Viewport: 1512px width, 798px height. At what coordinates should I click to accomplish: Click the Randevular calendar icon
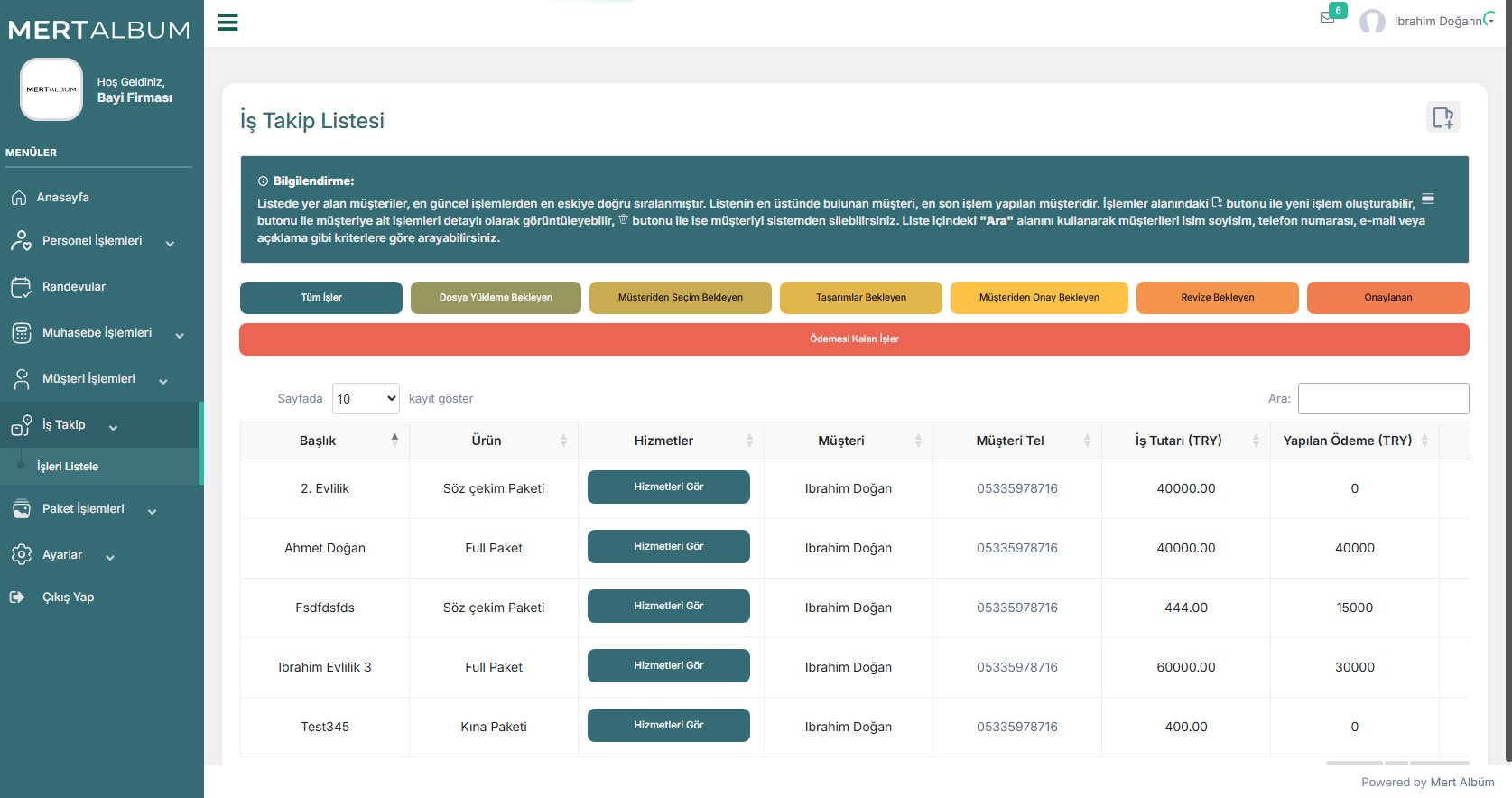21,287
